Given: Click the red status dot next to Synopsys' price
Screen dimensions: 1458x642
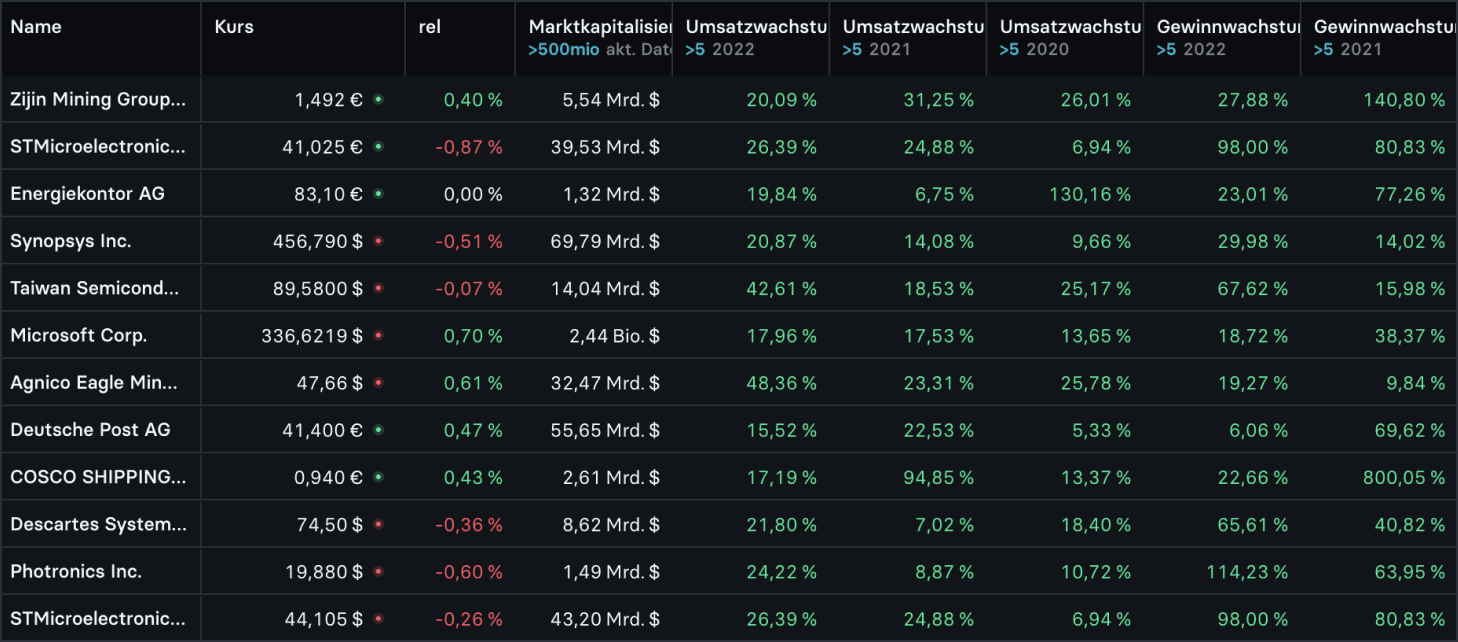Looking at the screenshot, I should [x=378, y=240].
